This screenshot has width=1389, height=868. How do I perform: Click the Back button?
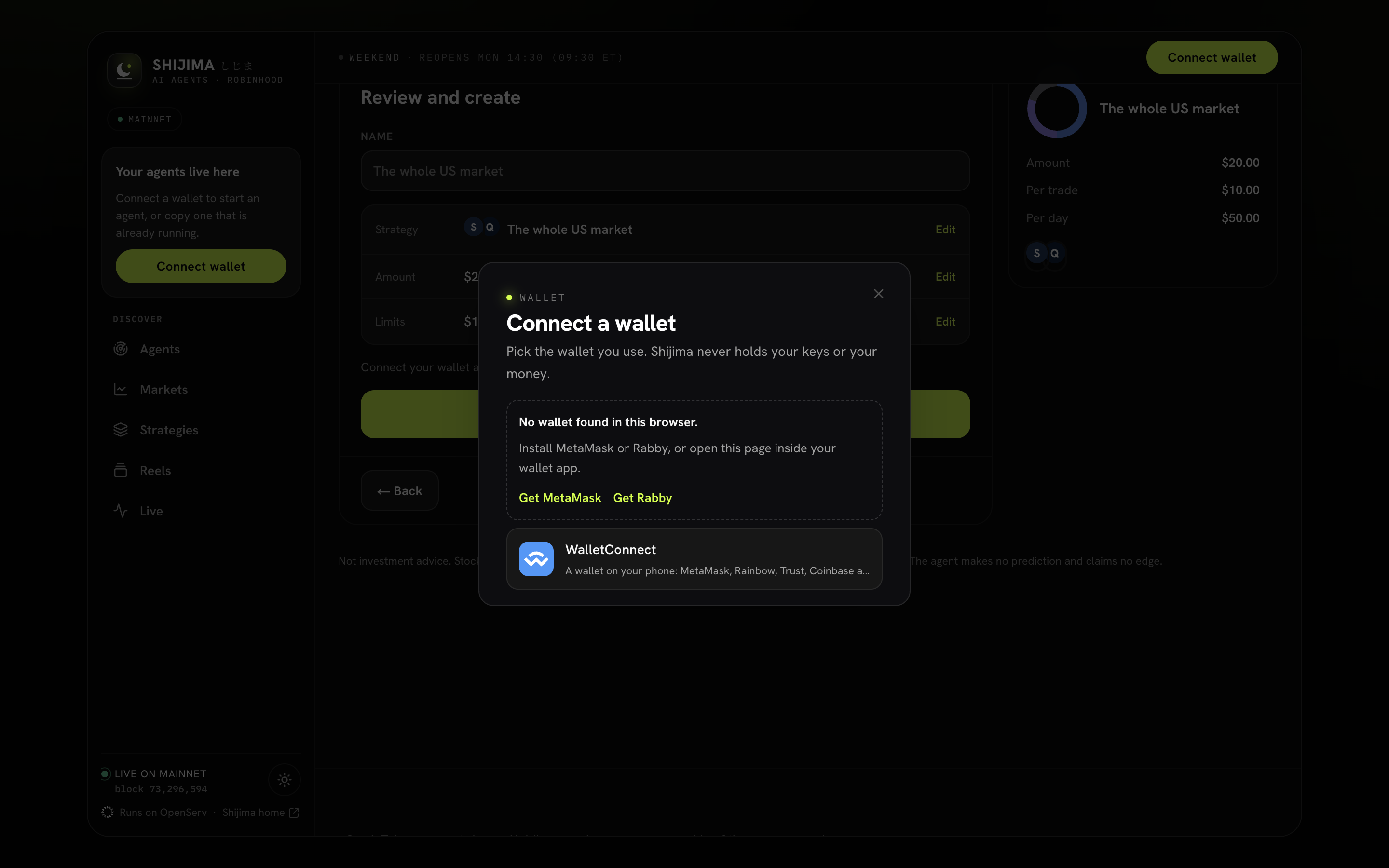(x=399, y=491)
